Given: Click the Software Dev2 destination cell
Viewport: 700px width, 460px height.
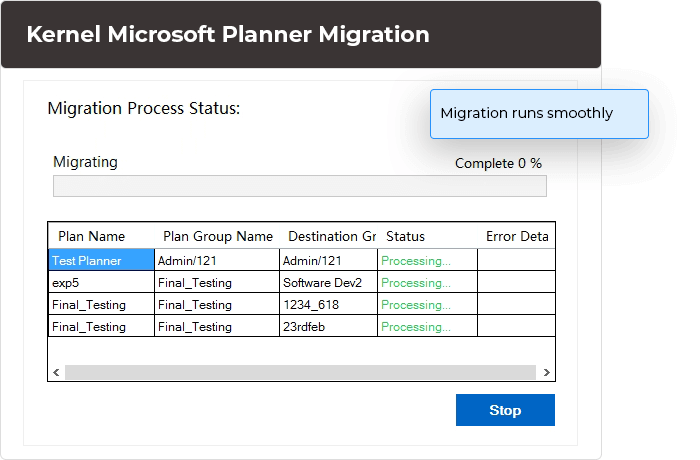Looking at the screenshot, I should click(x=329, y=282).
